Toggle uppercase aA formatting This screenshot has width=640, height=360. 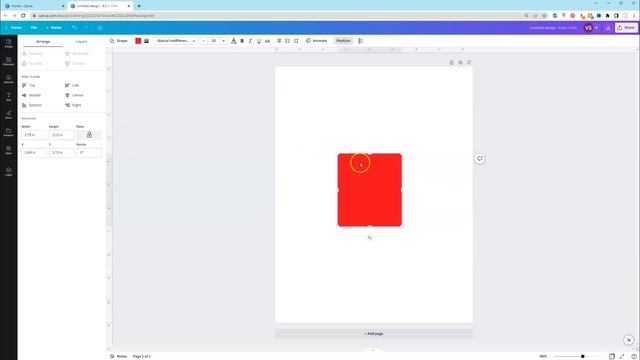click(x=267, y=41)
